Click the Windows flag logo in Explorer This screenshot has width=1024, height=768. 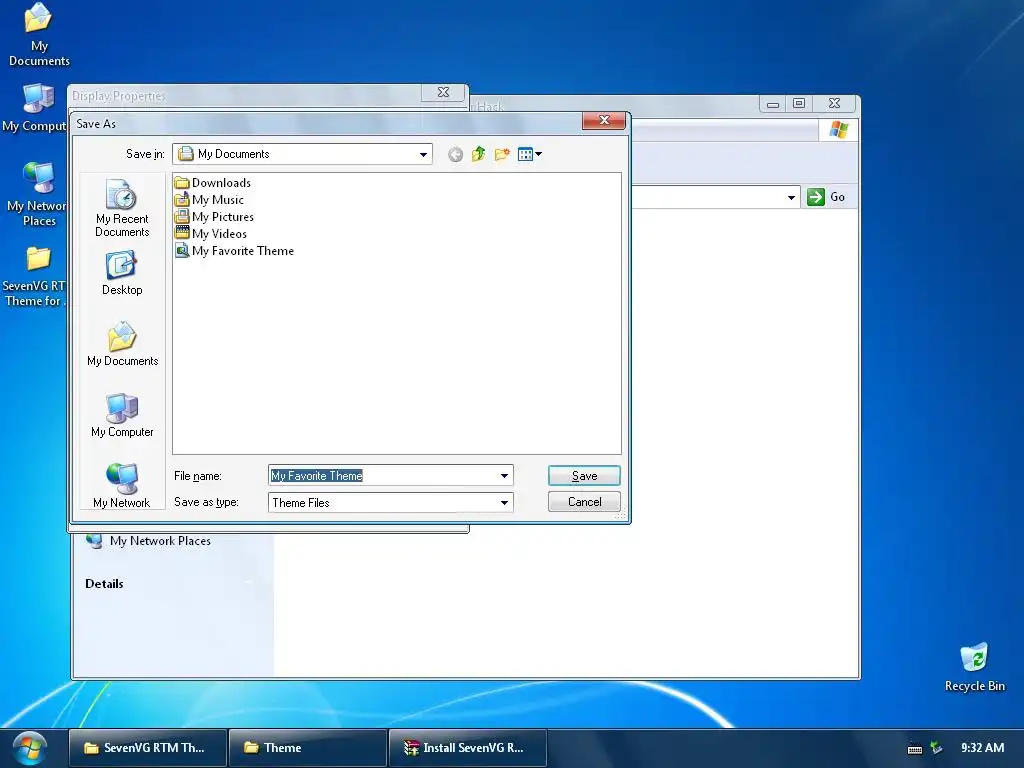click(x=839, y=130)
